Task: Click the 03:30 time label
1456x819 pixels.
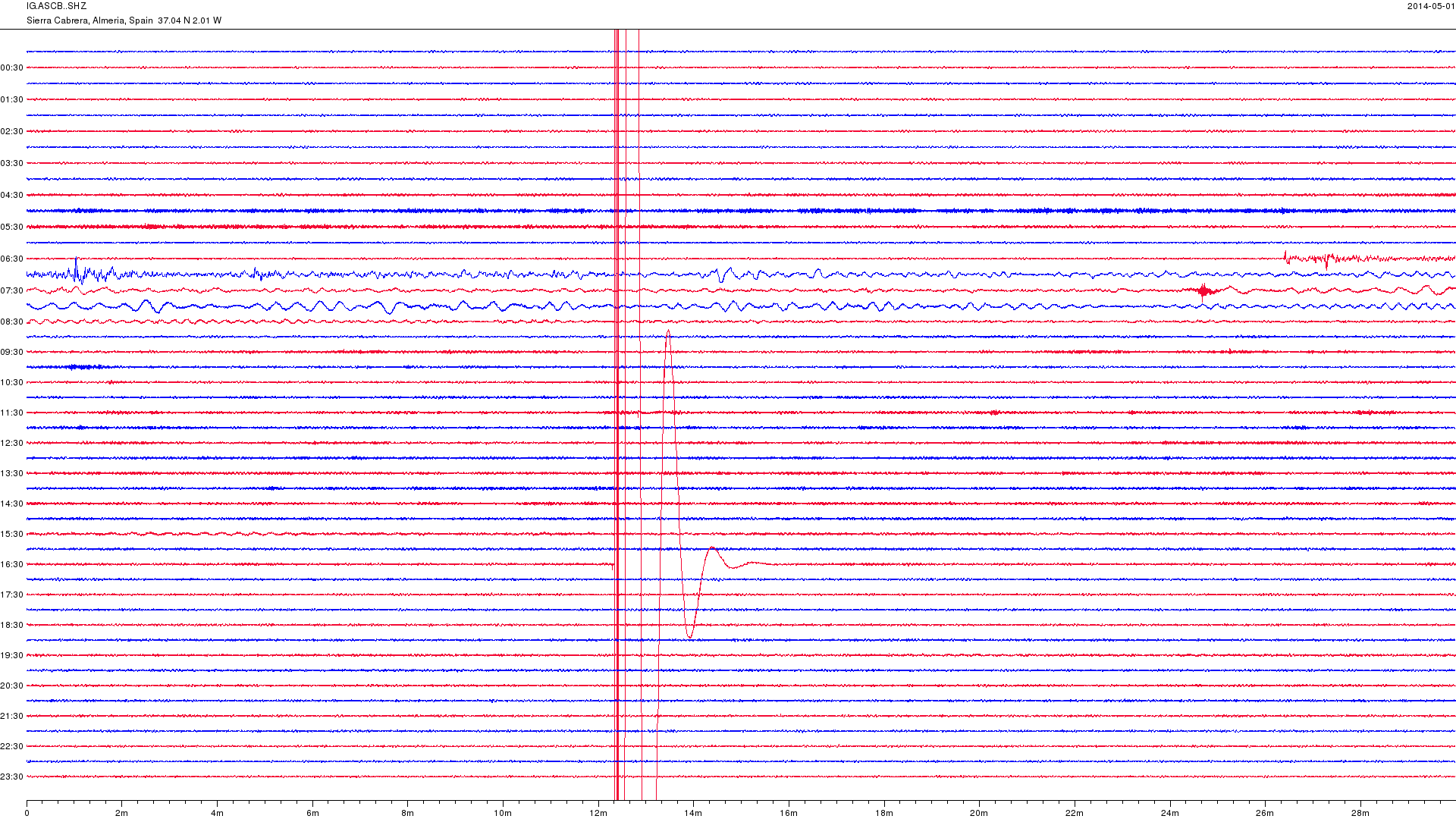Action: point(12,164)
